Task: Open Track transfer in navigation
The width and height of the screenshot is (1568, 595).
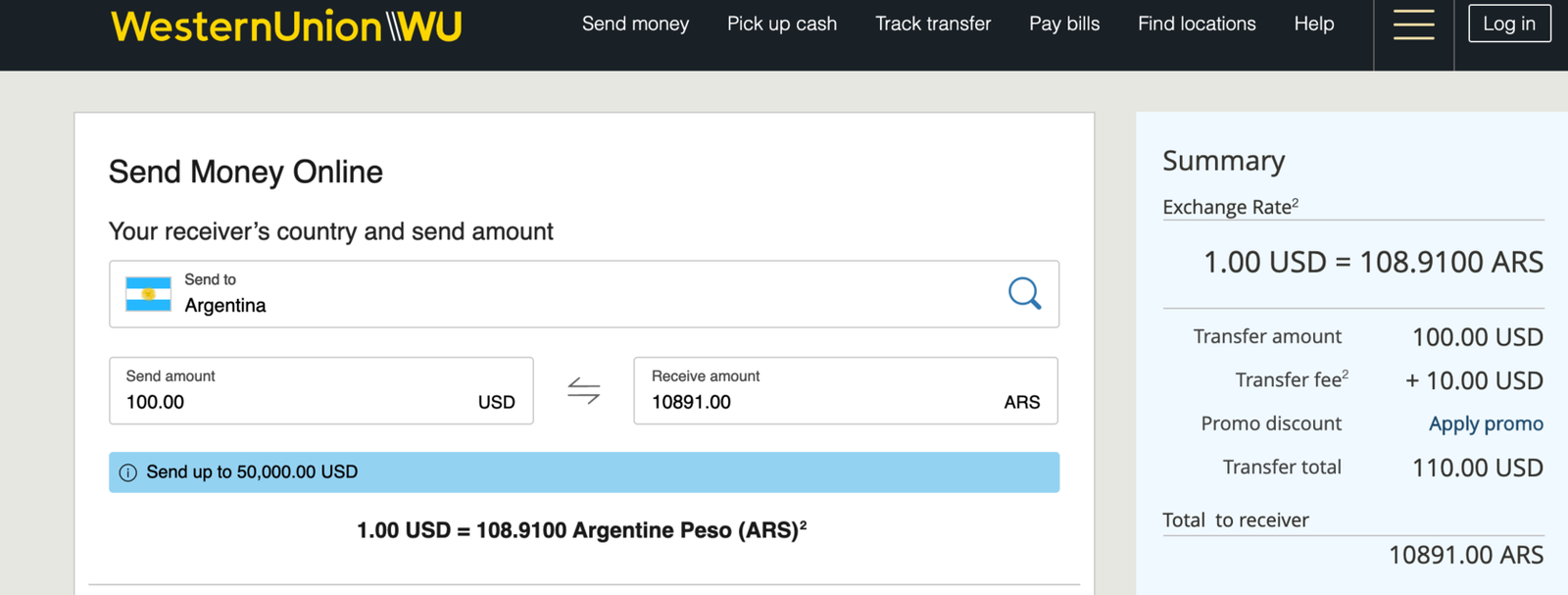Action: click(x=933, y=24)
